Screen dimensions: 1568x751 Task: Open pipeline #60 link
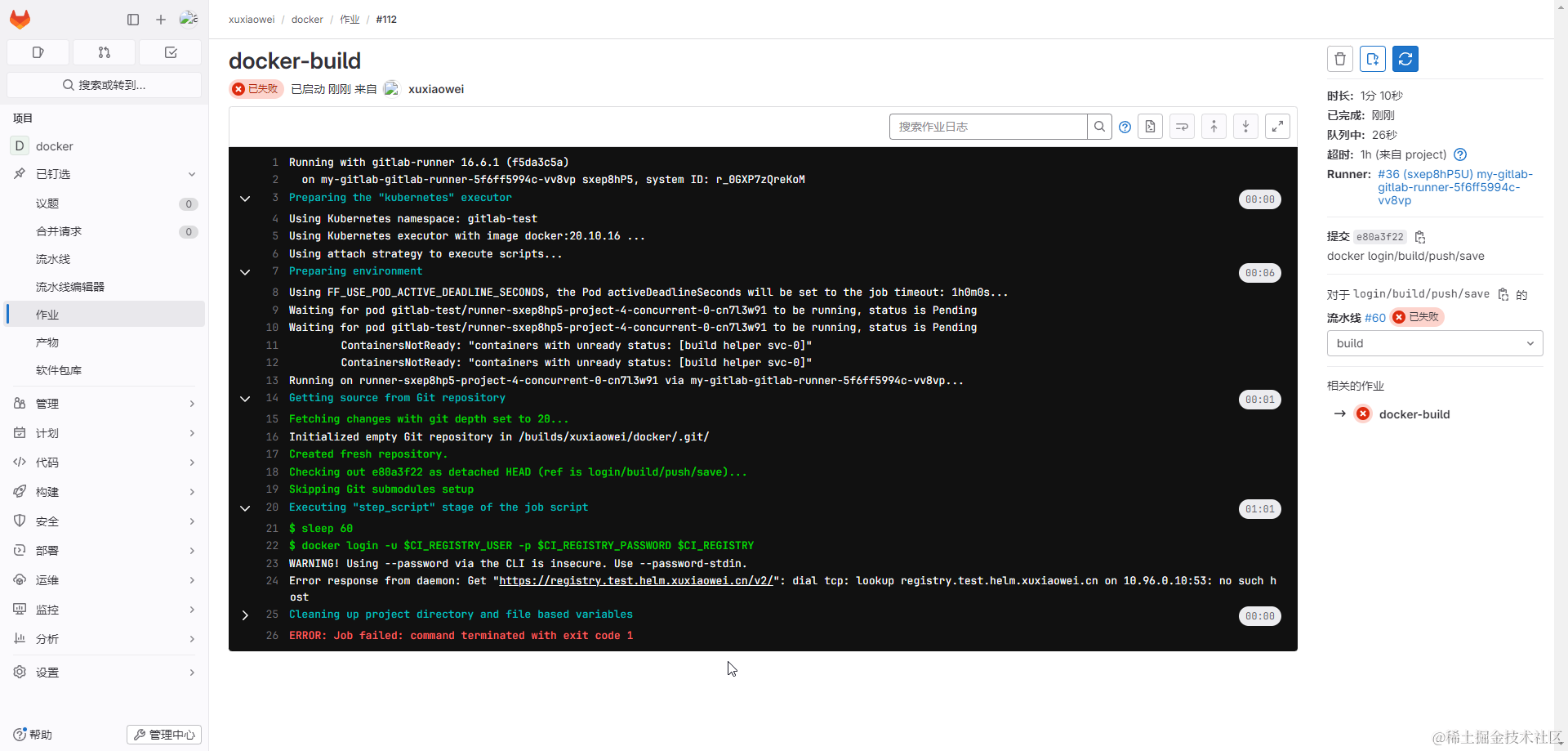pyautogui.click(x=1374, y=317)
